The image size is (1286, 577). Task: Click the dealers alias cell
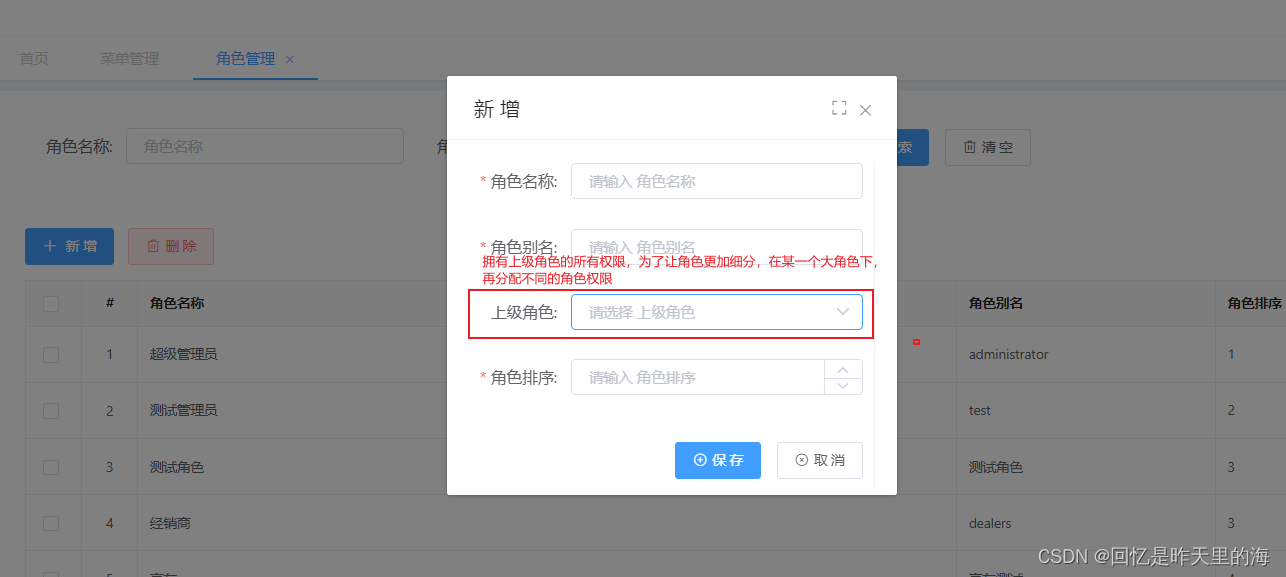coord(990,523)
